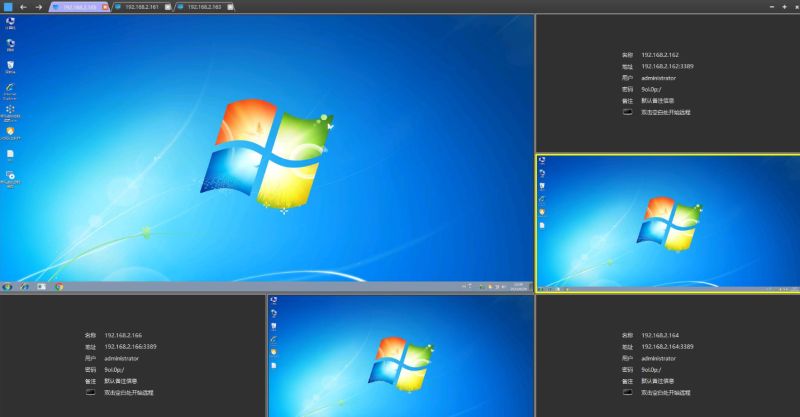Open Internet Explorer icon on main remote desktop
The height and width of the screenshot is (417, 800).
(x=10, y=88)
